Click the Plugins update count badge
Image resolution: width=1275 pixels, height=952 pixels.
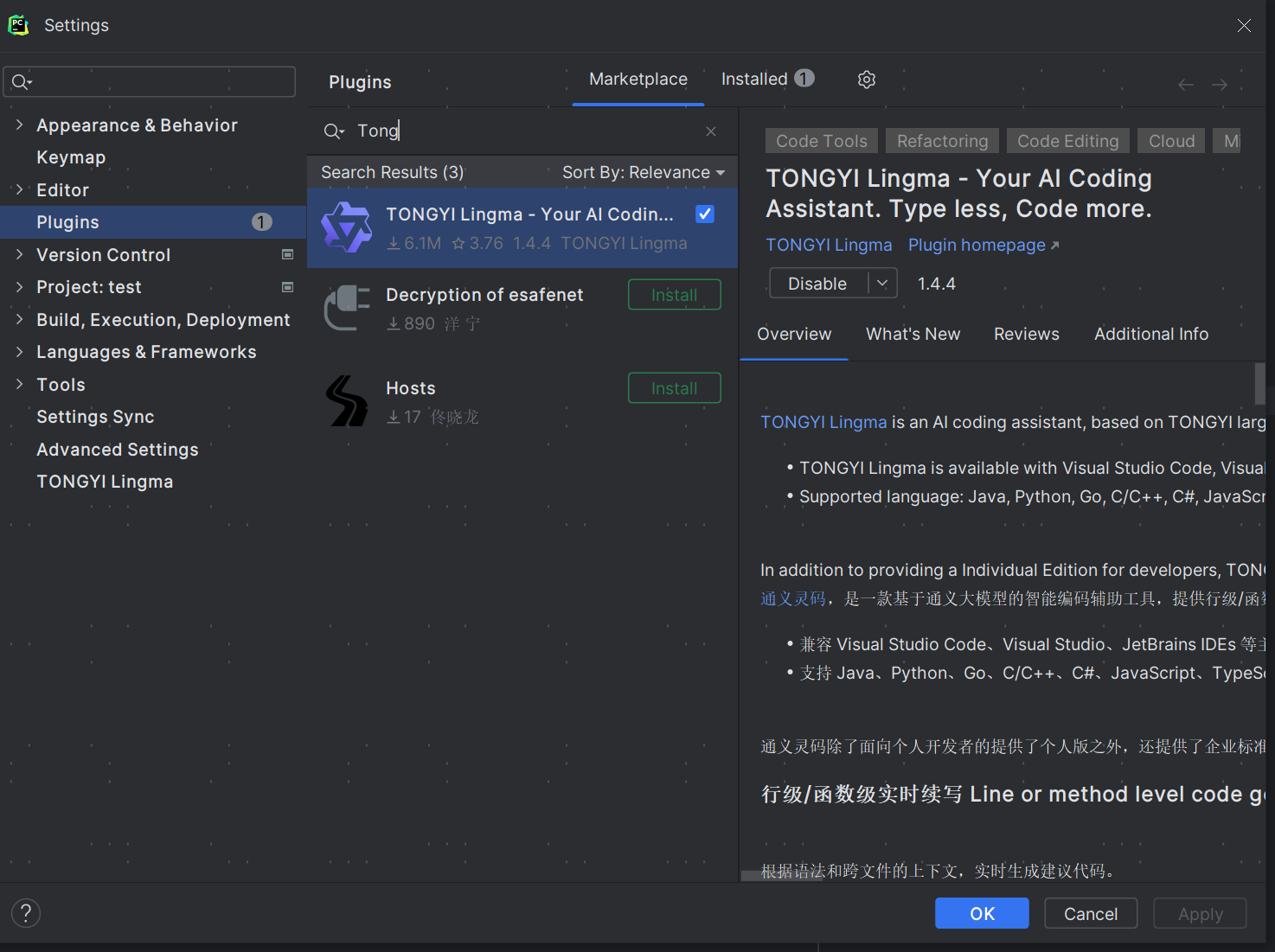coord(262,222)
